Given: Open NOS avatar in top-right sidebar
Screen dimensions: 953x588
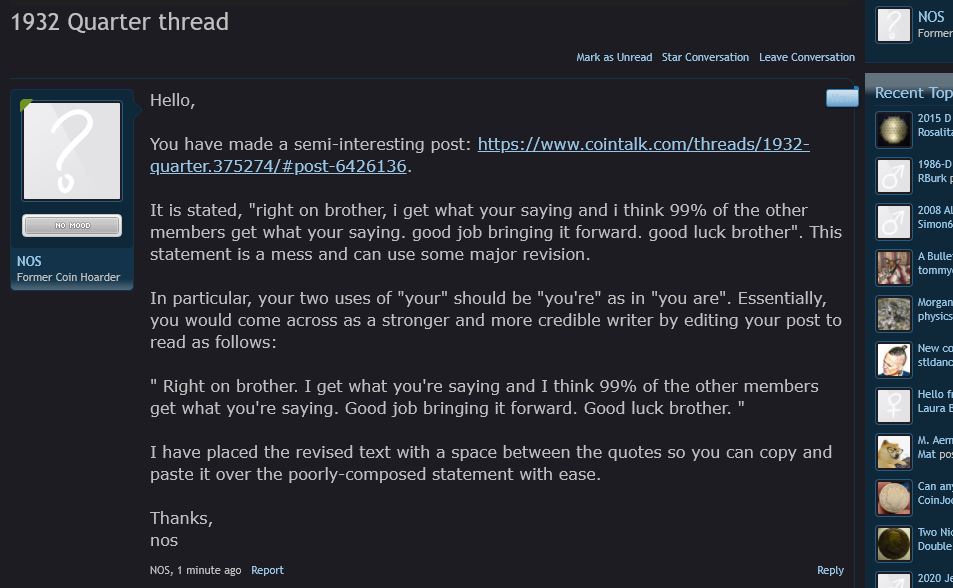Looking at the screenshot, I should tap(893, 25).
